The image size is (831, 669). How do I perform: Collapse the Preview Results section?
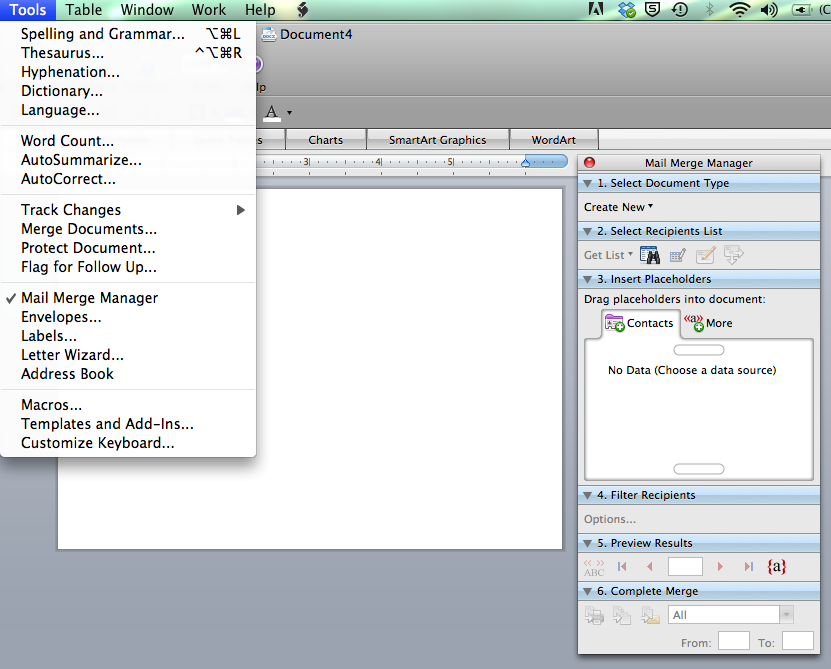(588, 543)
